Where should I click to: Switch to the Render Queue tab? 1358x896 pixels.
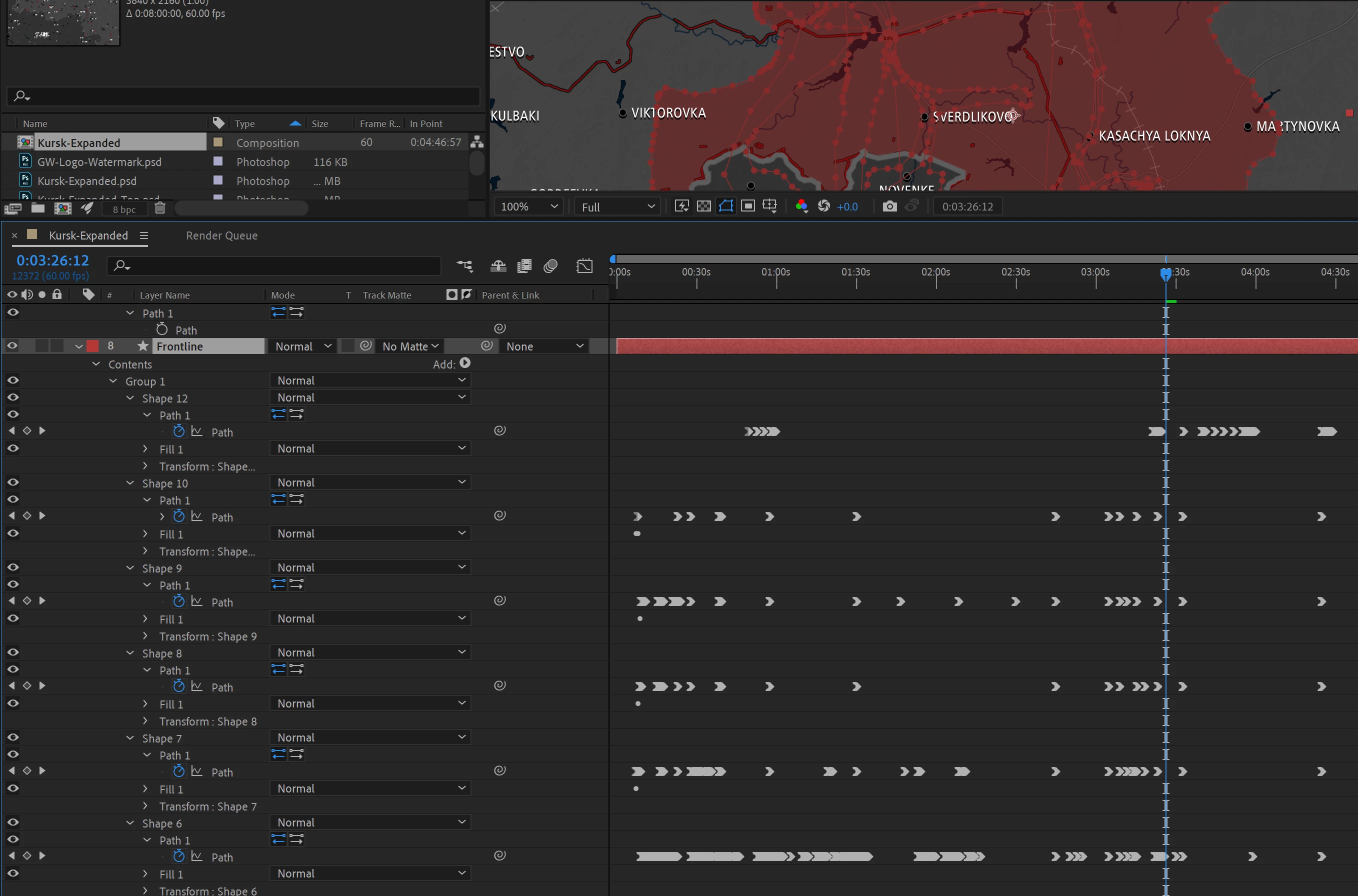221,235
